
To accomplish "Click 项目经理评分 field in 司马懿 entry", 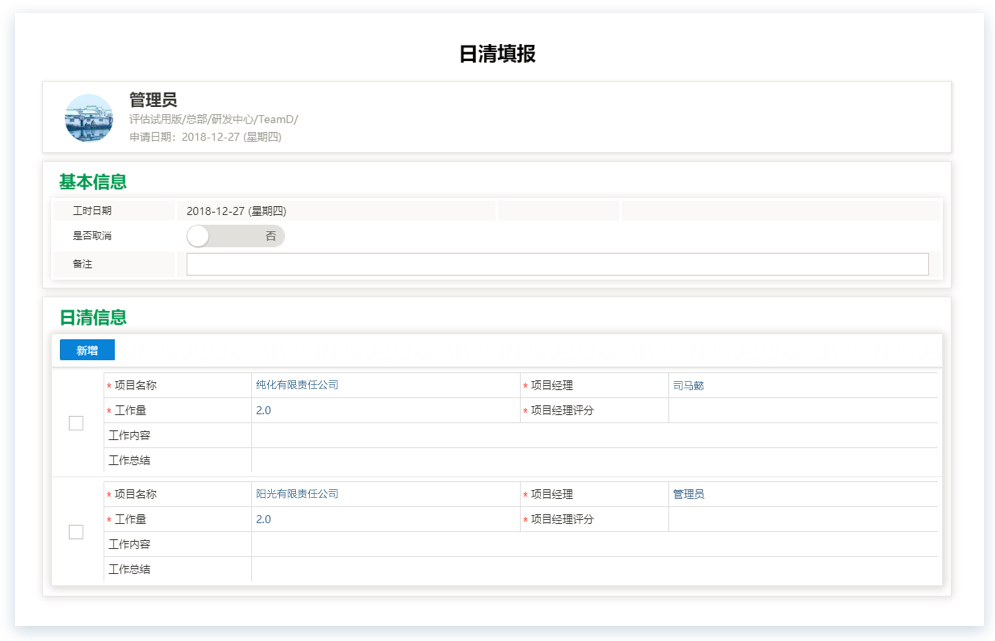I will pos(803,410).
